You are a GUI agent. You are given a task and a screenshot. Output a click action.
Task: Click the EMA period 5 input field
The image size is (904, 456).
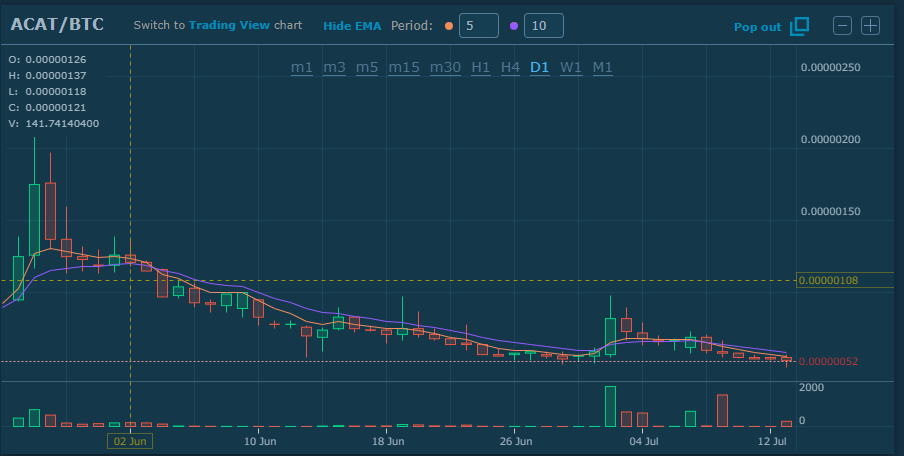pyautogui.click(x=478, y=26)
